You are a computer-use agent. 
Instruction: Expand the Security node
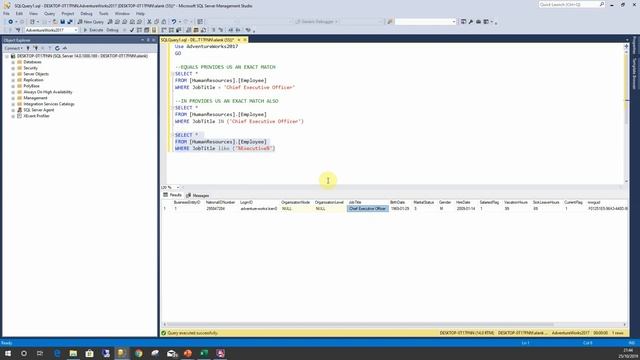pos(13,68)
